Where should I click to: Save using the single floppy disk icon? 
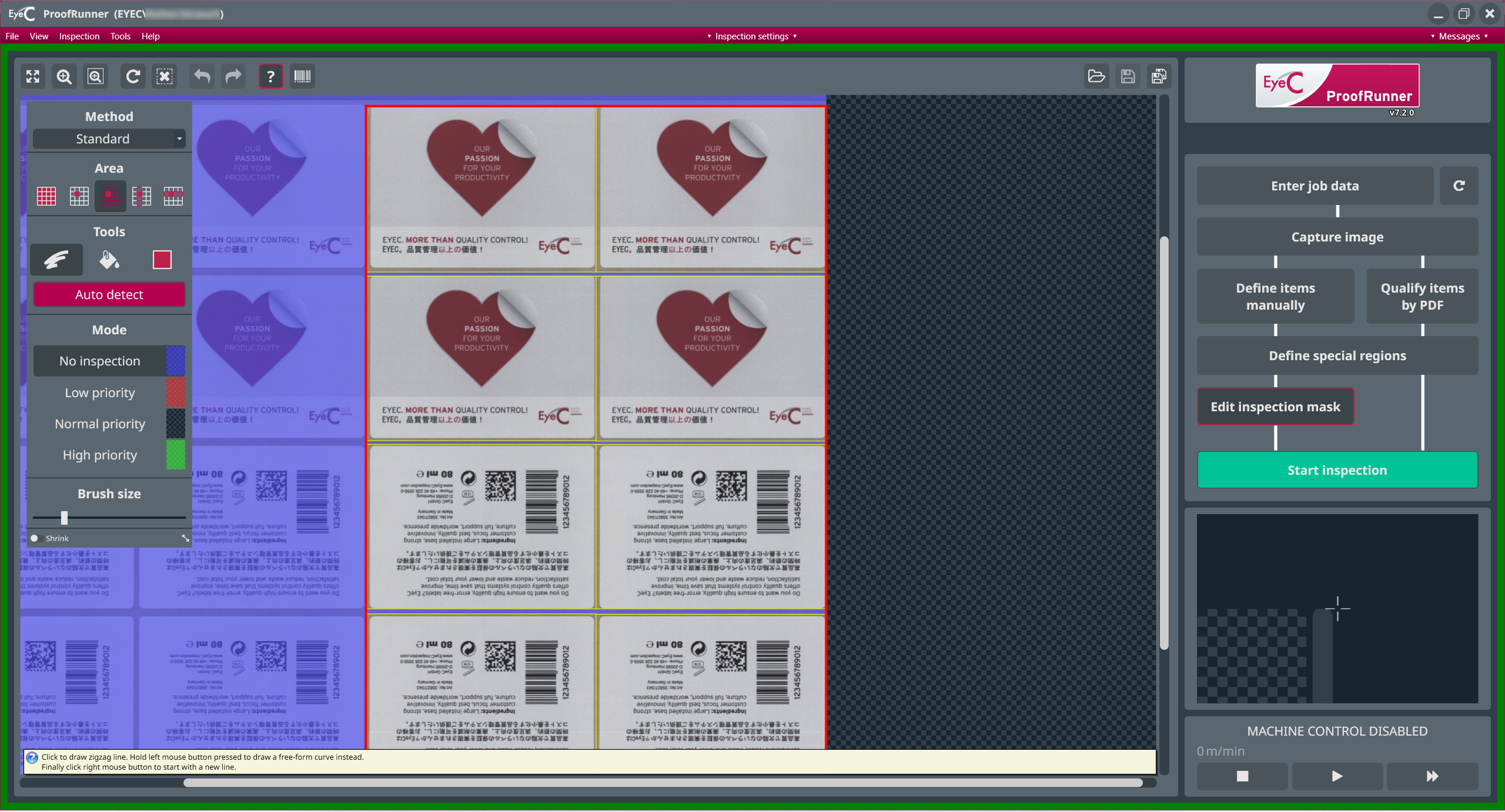pos(1128,76)
